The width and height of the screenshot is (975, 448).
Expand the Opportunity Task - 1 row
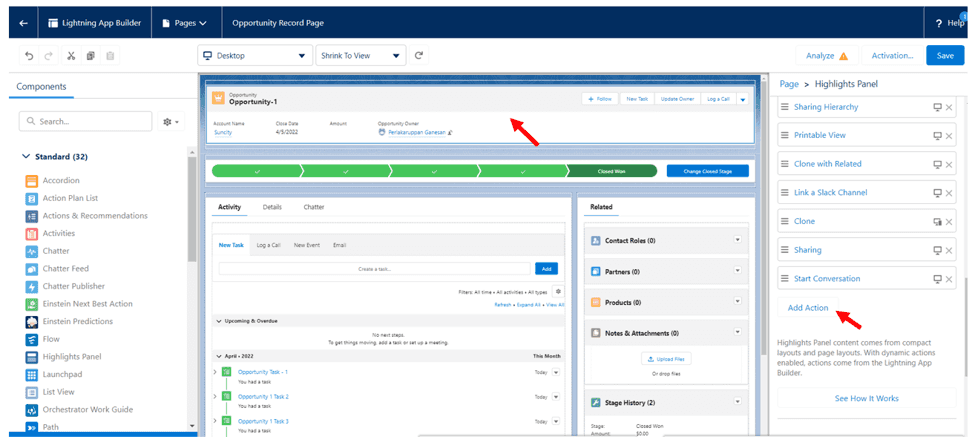coord(215,372)
